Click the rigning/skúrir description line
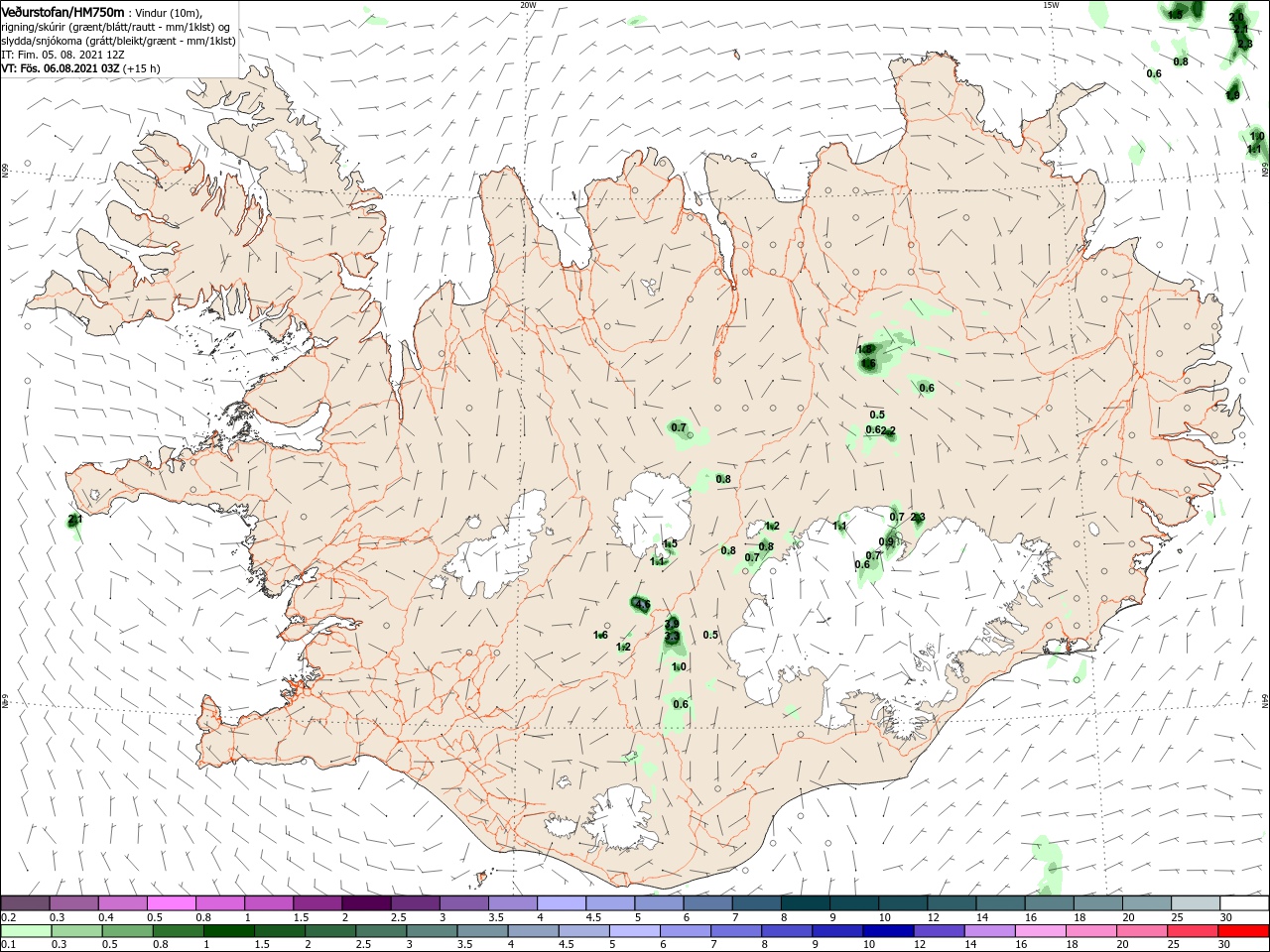The width and height of the screenshot is (1270, 952). (x=116, y=27)
